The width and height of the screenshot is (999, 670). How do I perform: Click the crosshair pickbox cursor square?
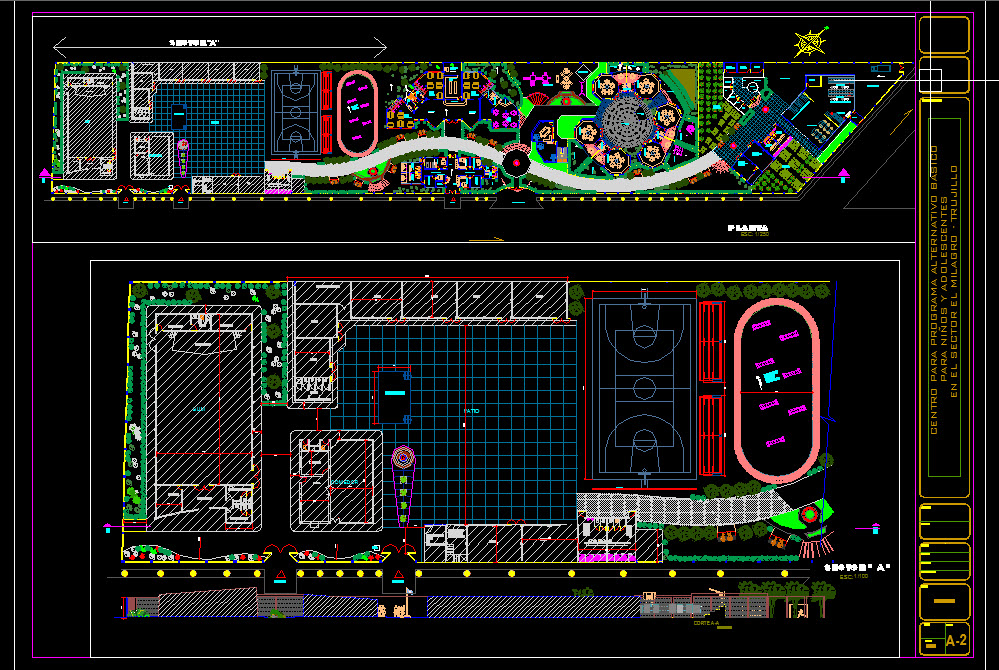[x=930, y=80]
